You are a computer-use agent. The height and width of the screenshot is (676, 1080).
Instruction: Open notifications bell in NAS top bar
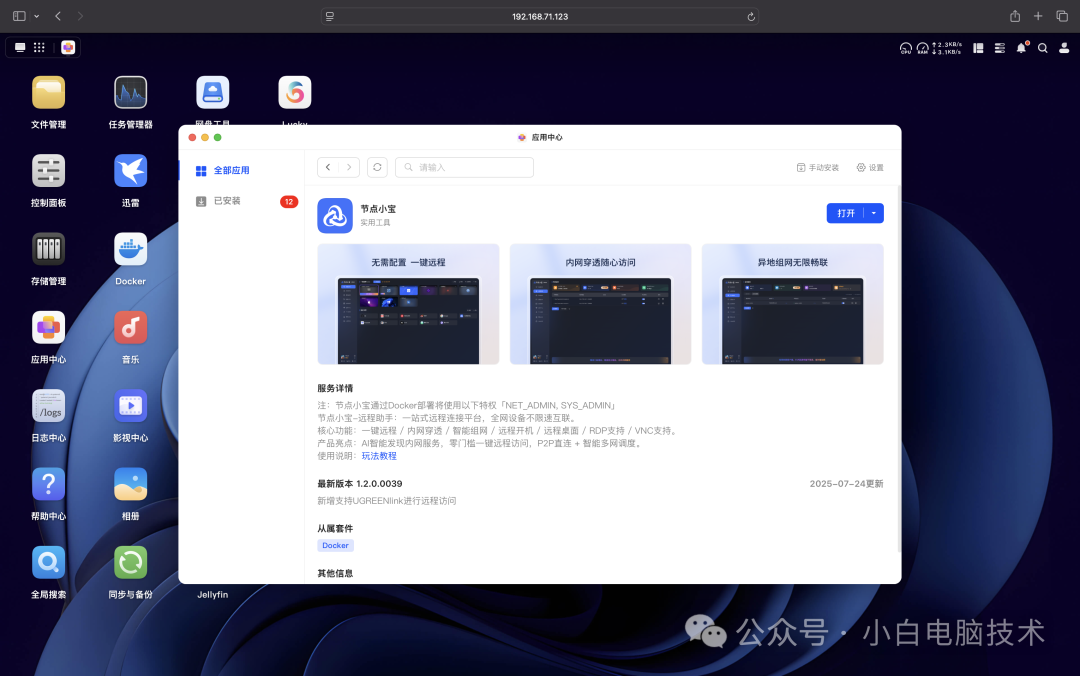[x=1021, y=48]
